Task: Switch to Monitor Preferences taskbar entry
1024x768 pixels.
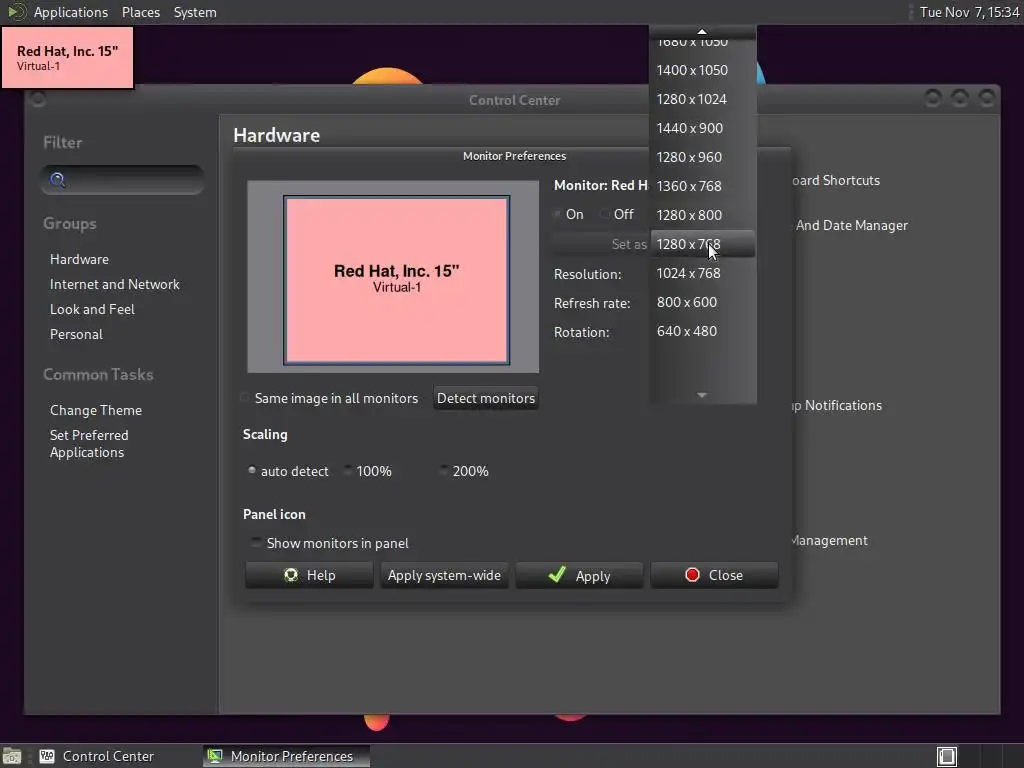Action: [286, 756]
